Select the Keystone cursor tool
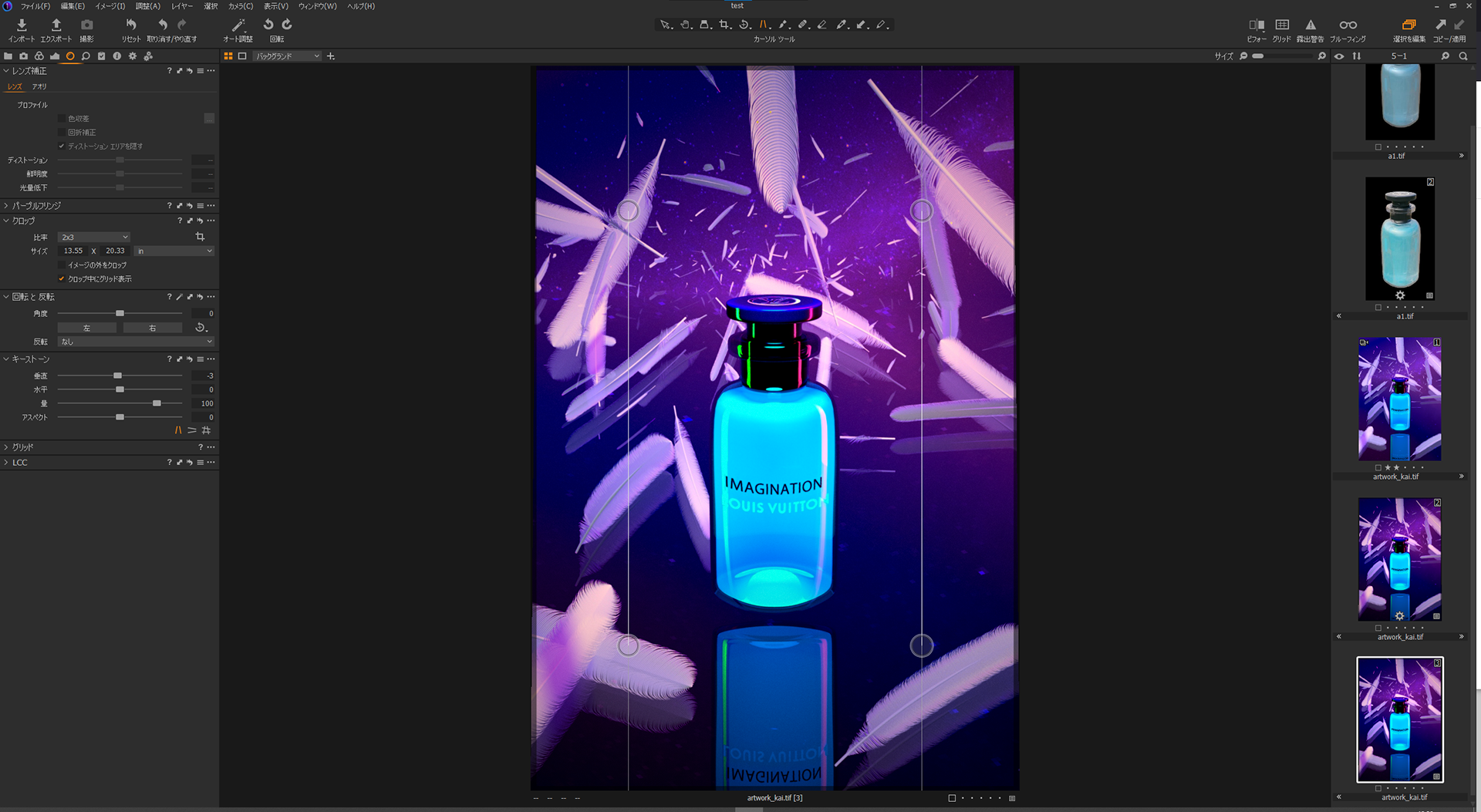 pos(764,25)
